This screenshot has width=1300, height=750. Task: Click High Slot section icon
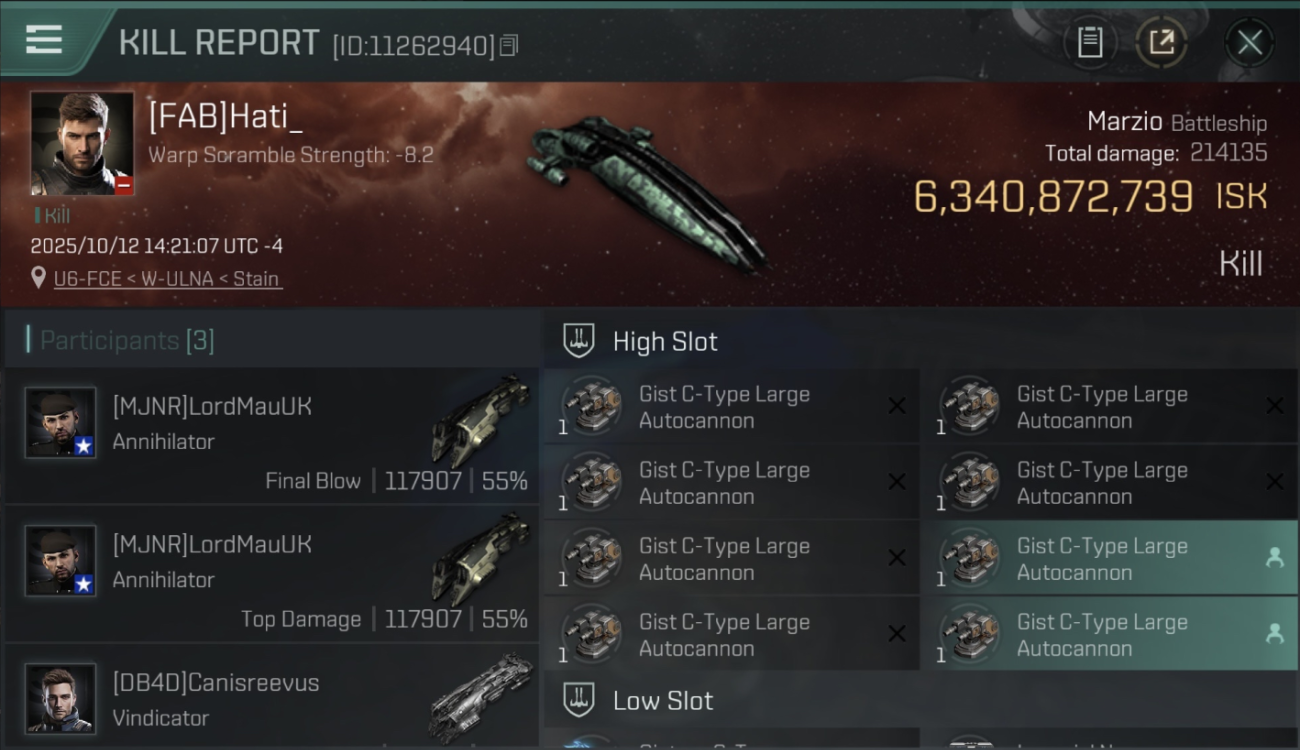579,341
